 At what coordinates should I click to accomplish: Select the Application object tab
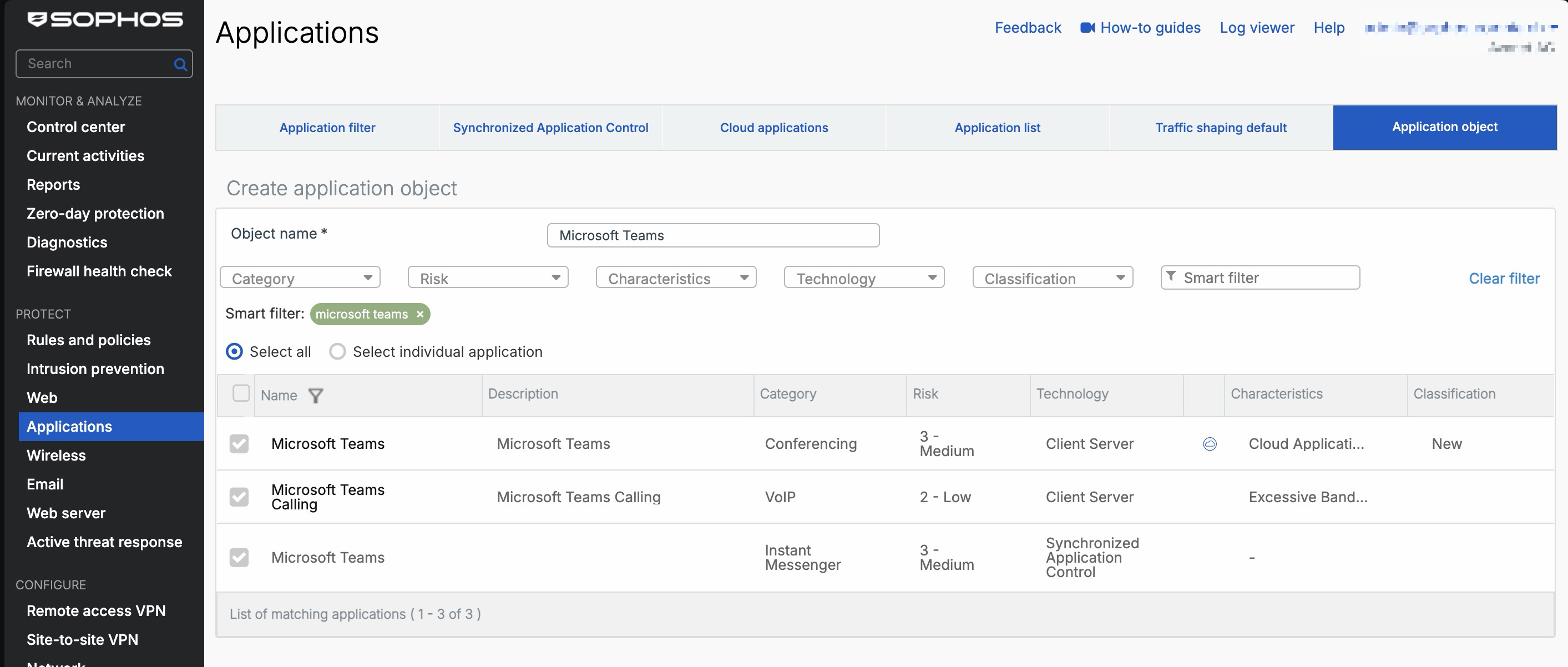[1444, 127]
